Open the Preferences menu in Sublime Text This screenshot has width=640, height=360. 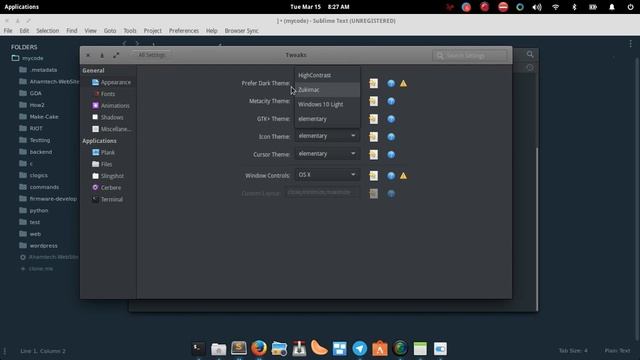coord(184,31)
